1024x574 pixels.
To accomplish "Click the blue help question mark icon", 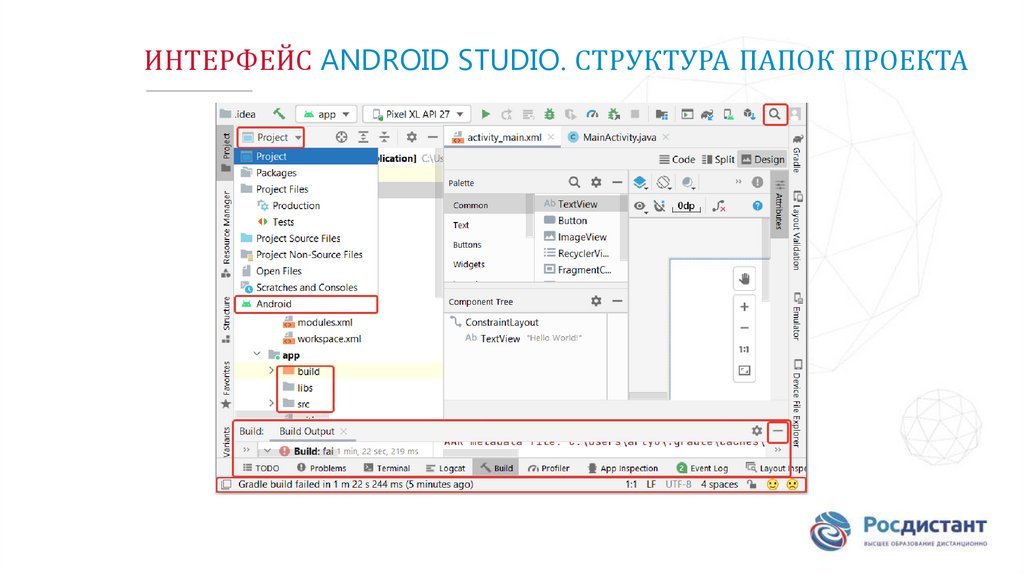I will coord(757,206).
